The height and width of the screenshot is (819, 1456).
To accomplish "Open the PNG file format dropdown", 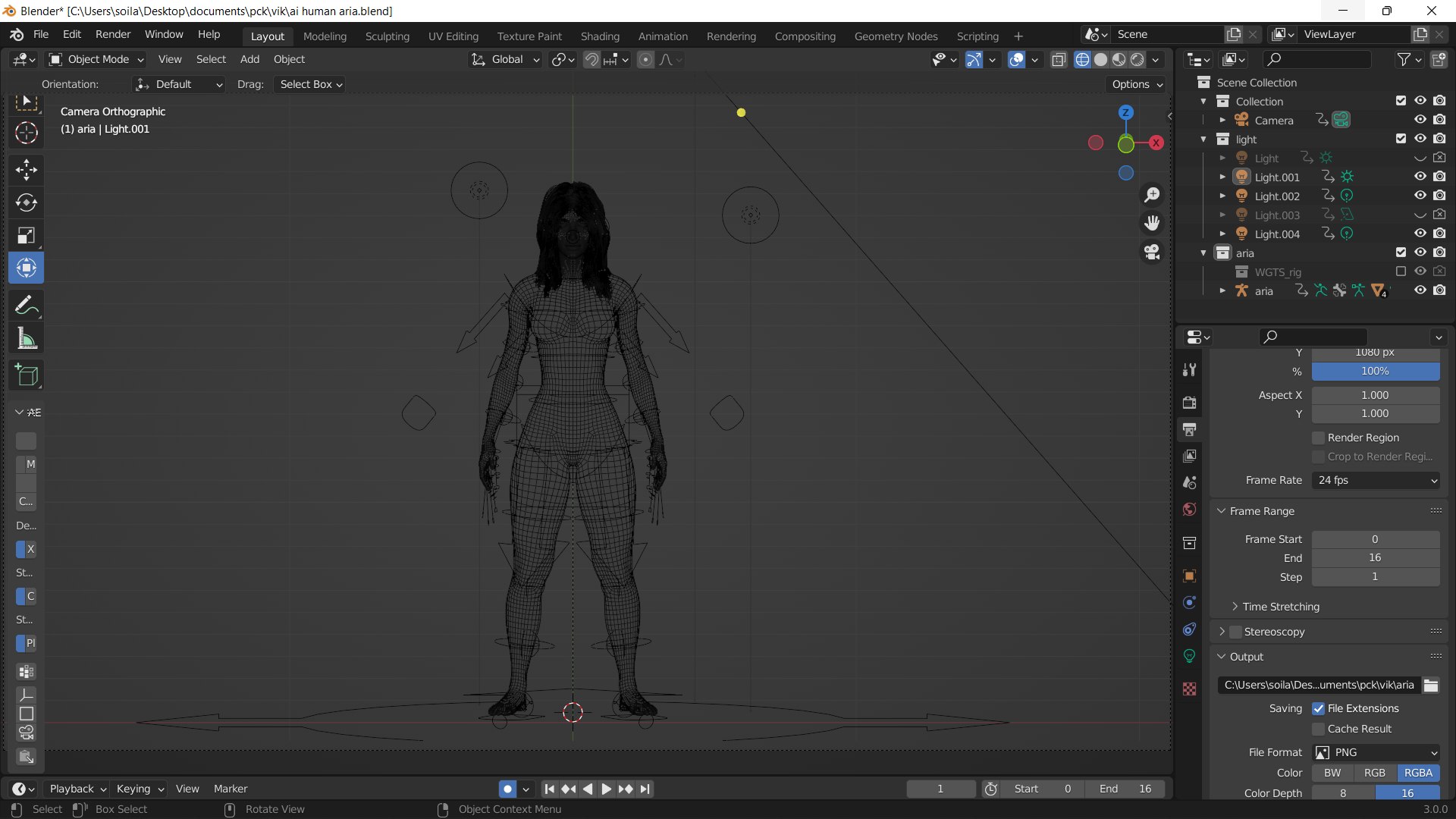I will coord(1376,752).
